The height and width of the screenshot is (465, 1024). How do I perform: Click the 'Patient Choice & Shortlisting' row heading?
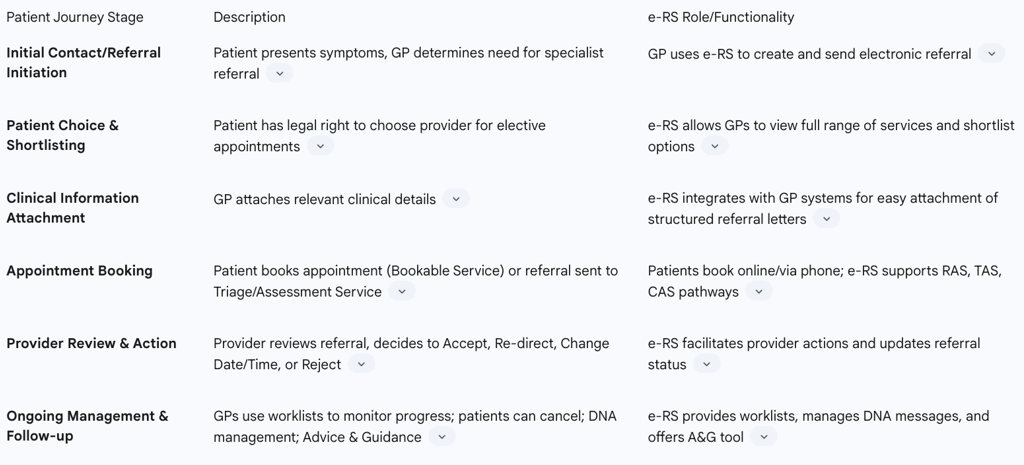62,135
